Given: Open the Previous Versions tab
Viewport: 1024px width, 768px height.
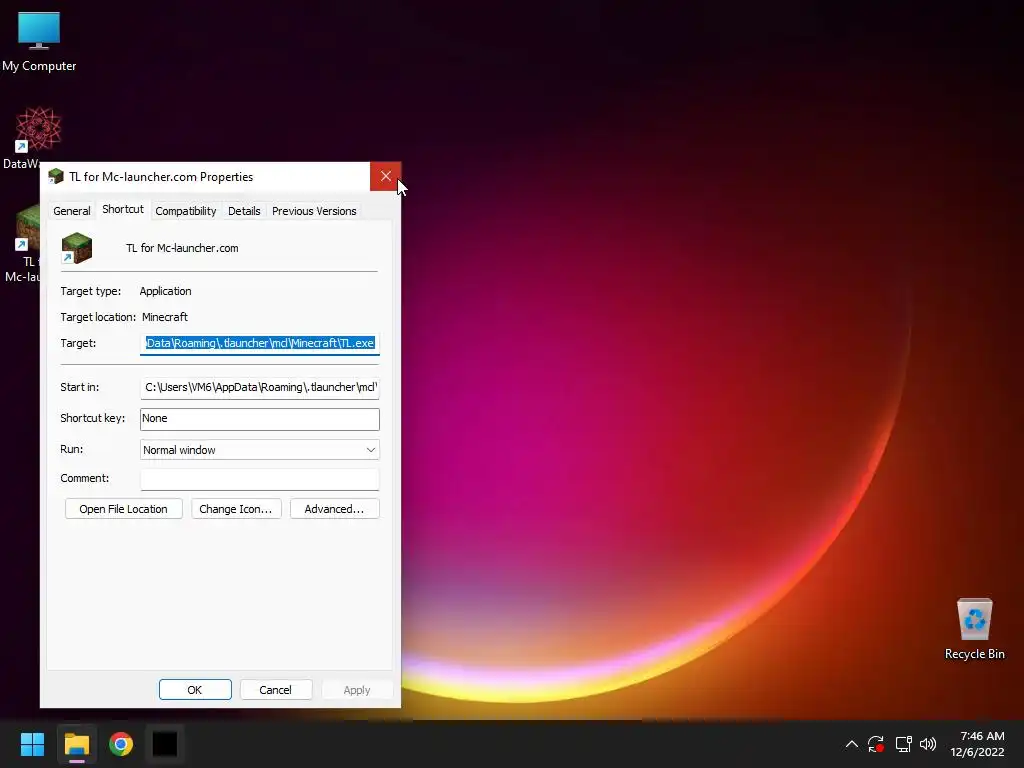Looking at the screenshot, I should coord(314,211).
